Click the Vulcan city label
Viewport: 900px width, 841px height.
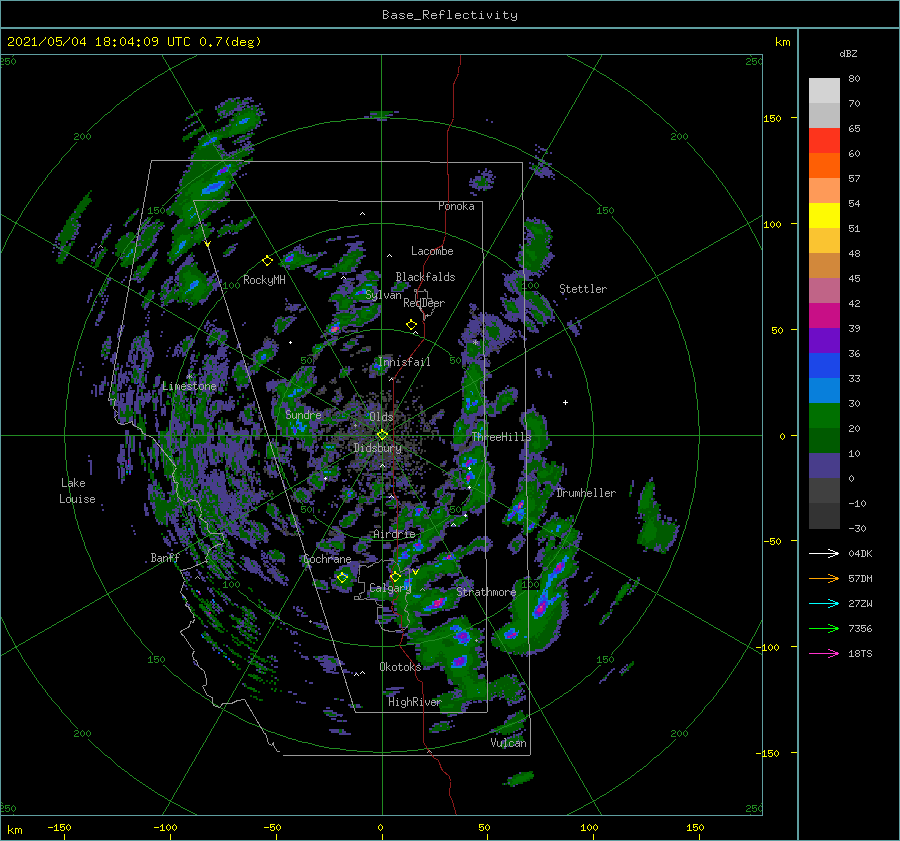pos(509,743)
